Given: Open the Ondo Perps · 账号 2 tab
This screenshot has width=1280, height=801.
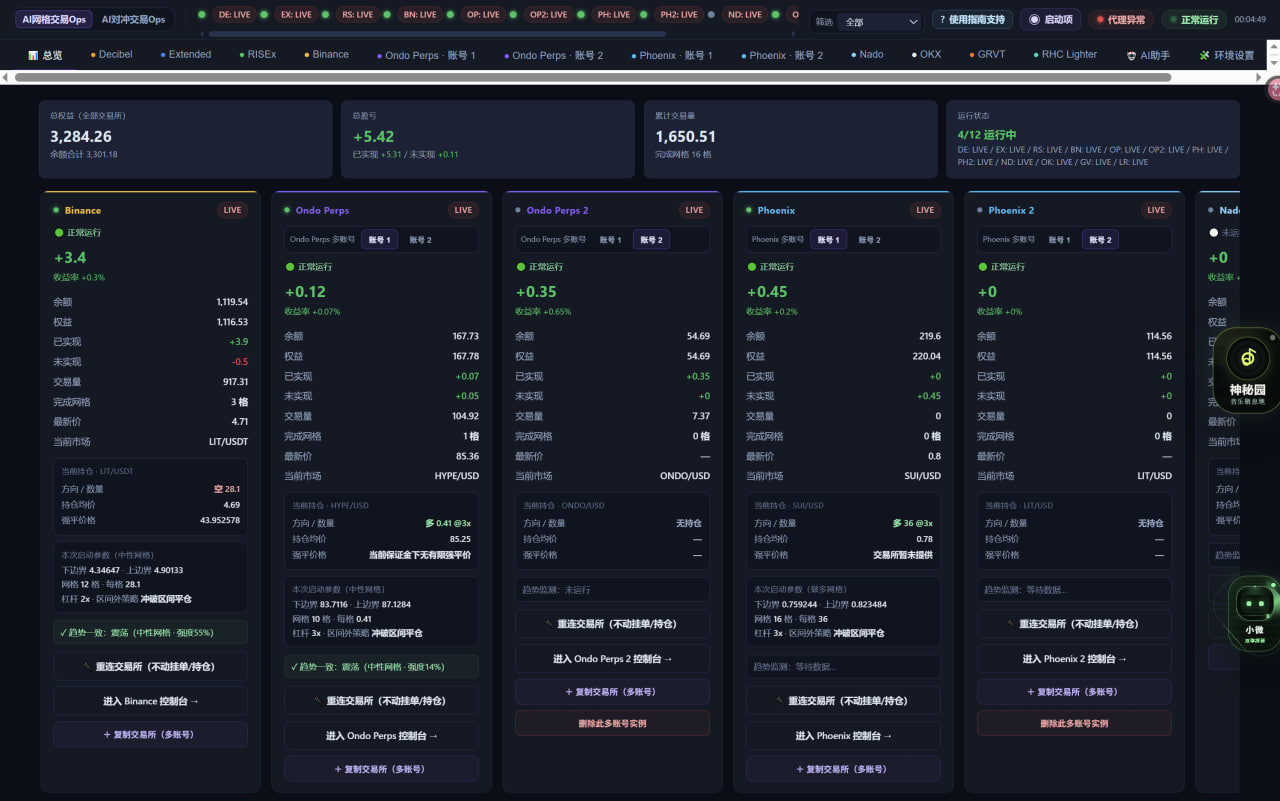Looking at the screenshot, I should [x=553, y=55].
